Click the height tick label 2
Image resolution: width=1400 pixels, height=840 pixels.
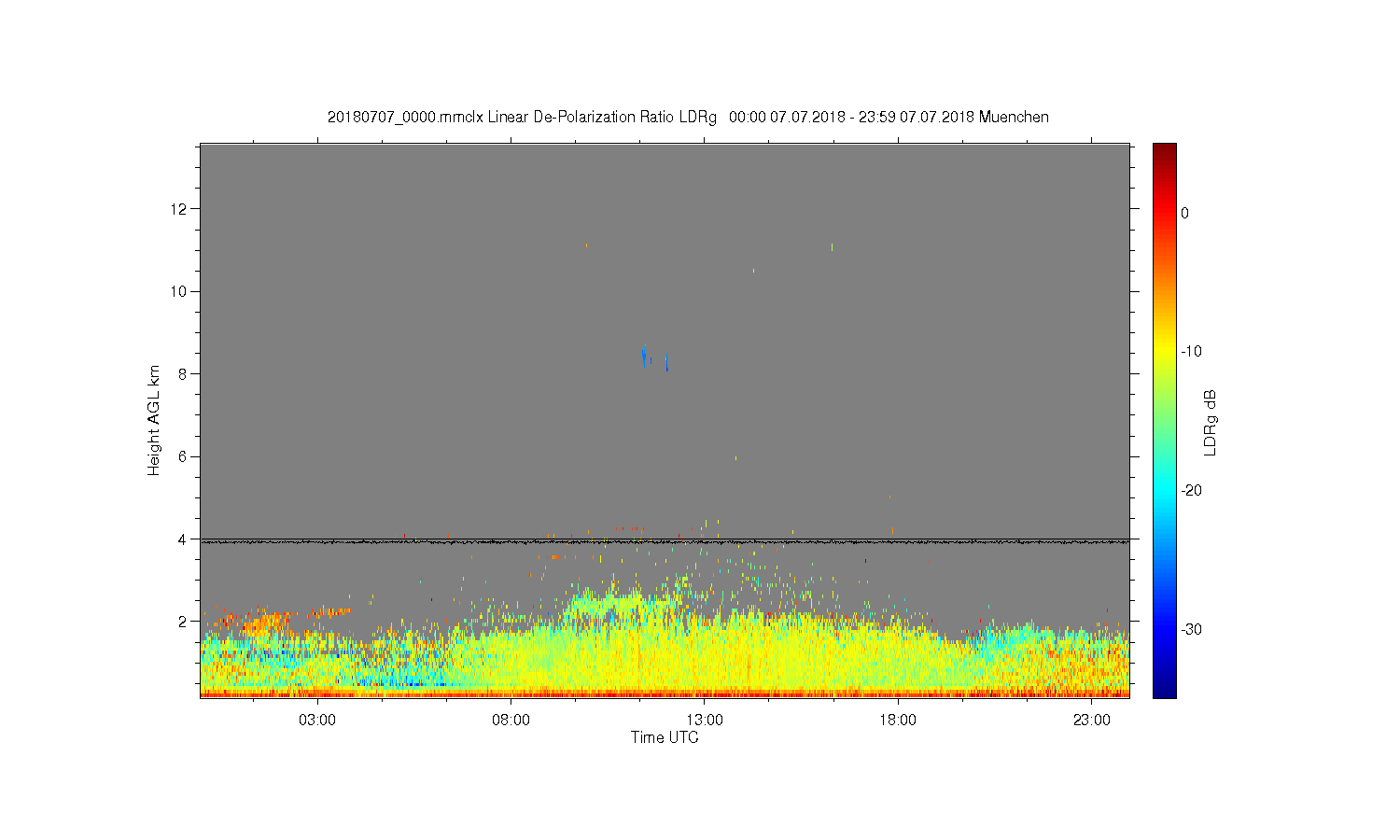tap(183, 622)
